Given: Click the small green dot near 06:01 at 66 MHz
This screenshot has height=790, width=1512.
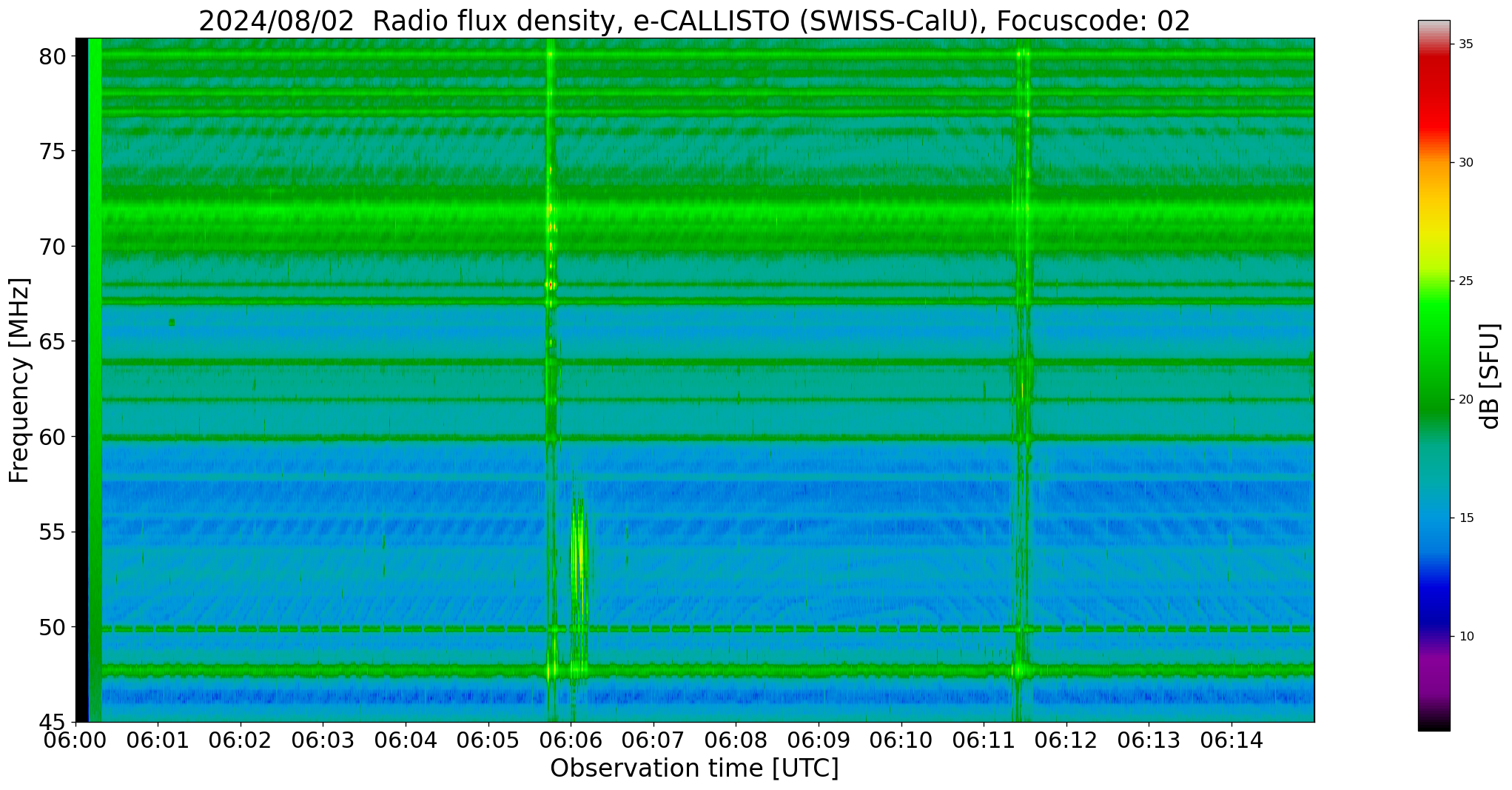Looking at the screenshot, I should coord(172,322).
